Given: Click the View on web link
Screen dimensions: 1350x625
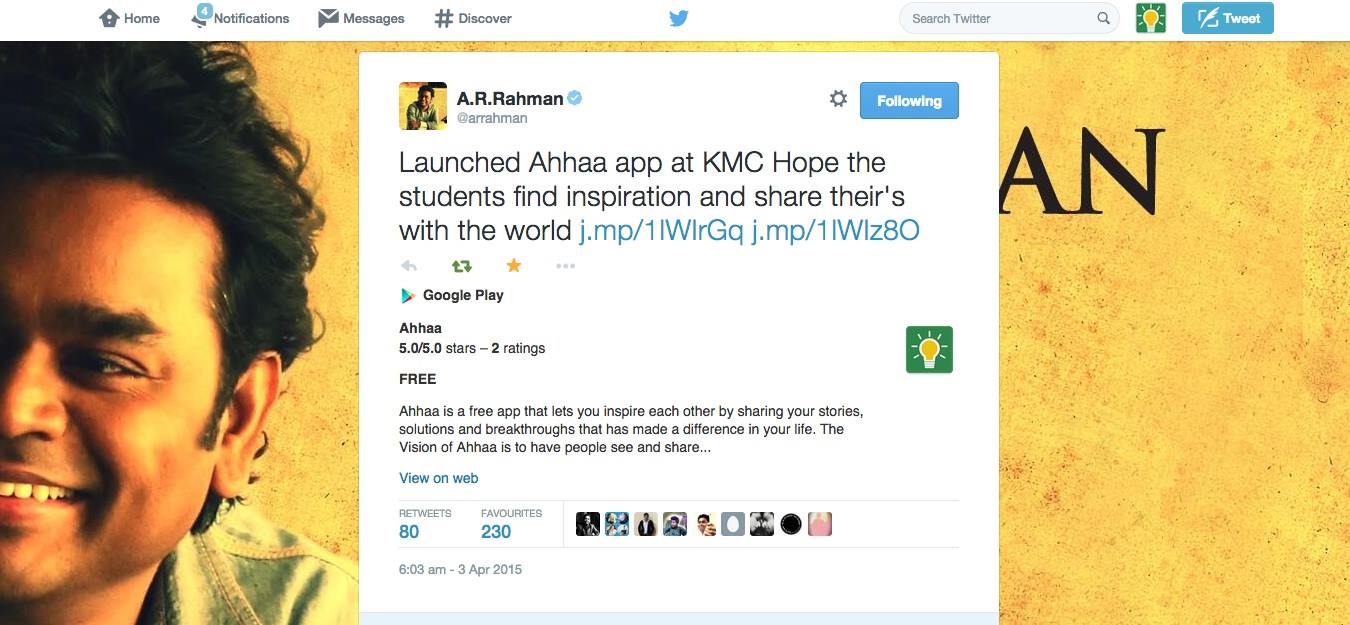Looking at the screenshot, I should point(438,478).
